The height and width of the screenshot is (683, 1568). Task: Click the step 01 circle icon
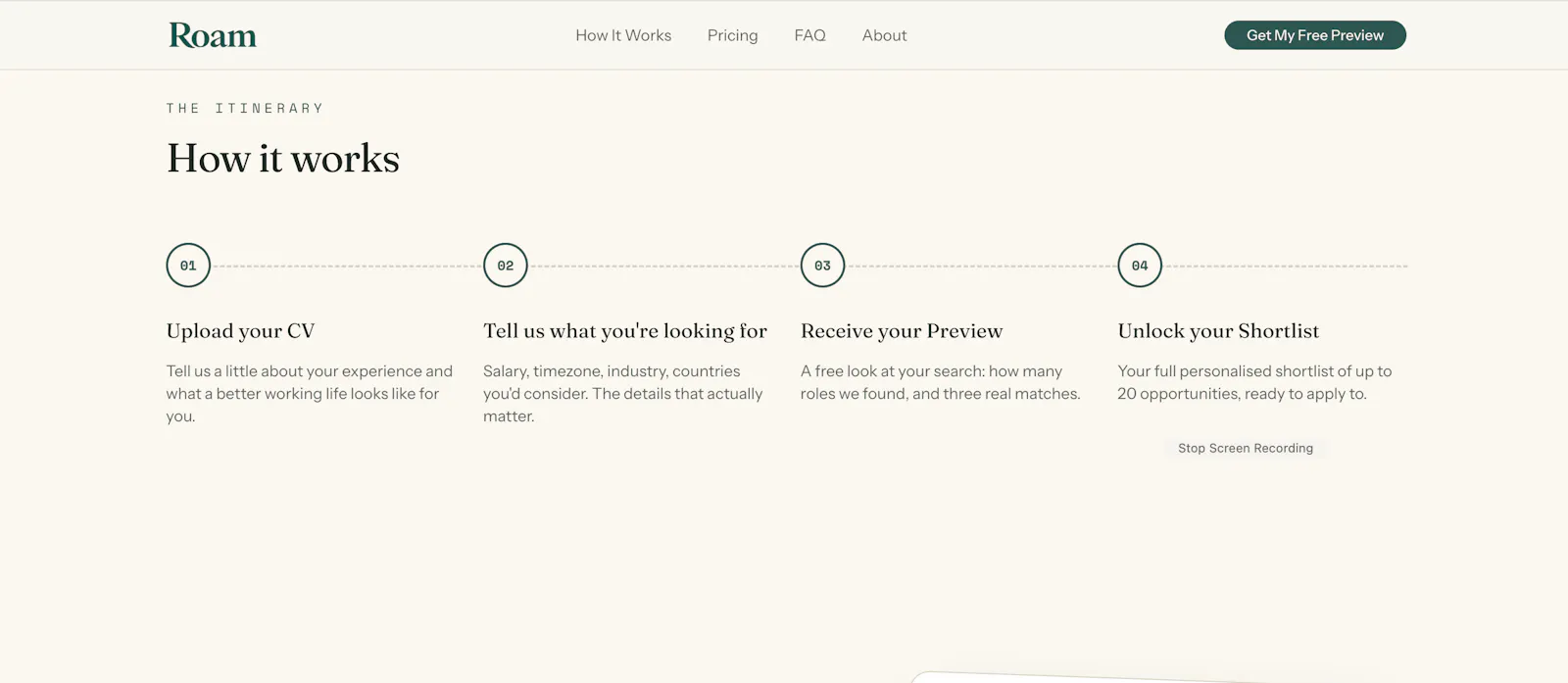[x=188, y=266]
